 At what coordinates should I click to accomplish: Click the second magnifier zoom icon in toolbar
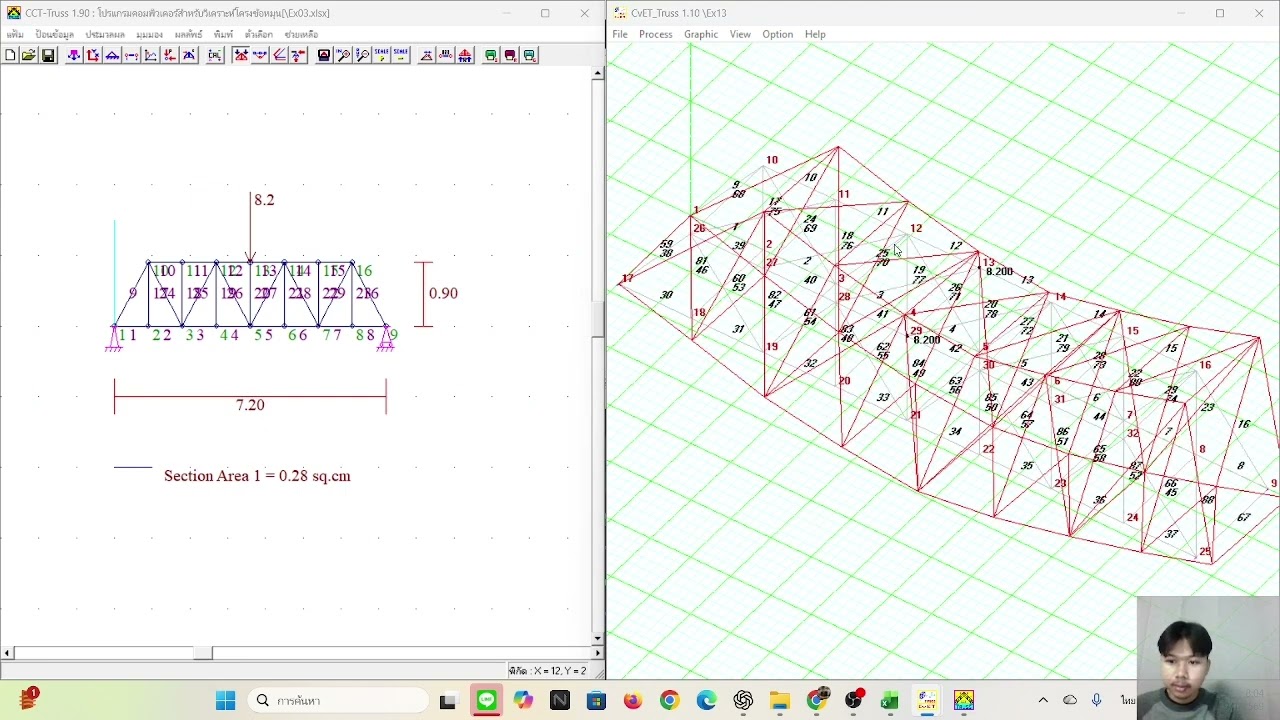tap(362, 55)
